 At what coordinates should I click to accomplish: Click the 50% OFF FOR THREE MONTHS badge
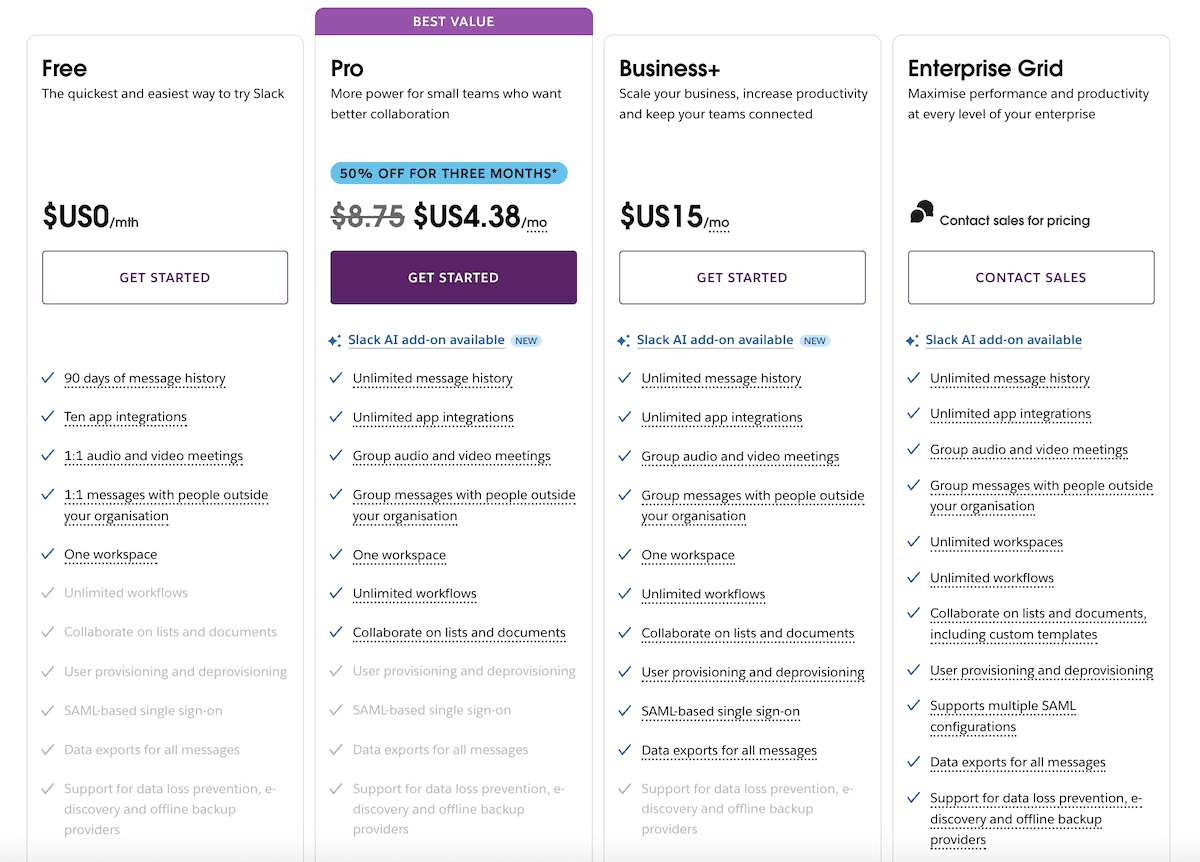(448, 172)
